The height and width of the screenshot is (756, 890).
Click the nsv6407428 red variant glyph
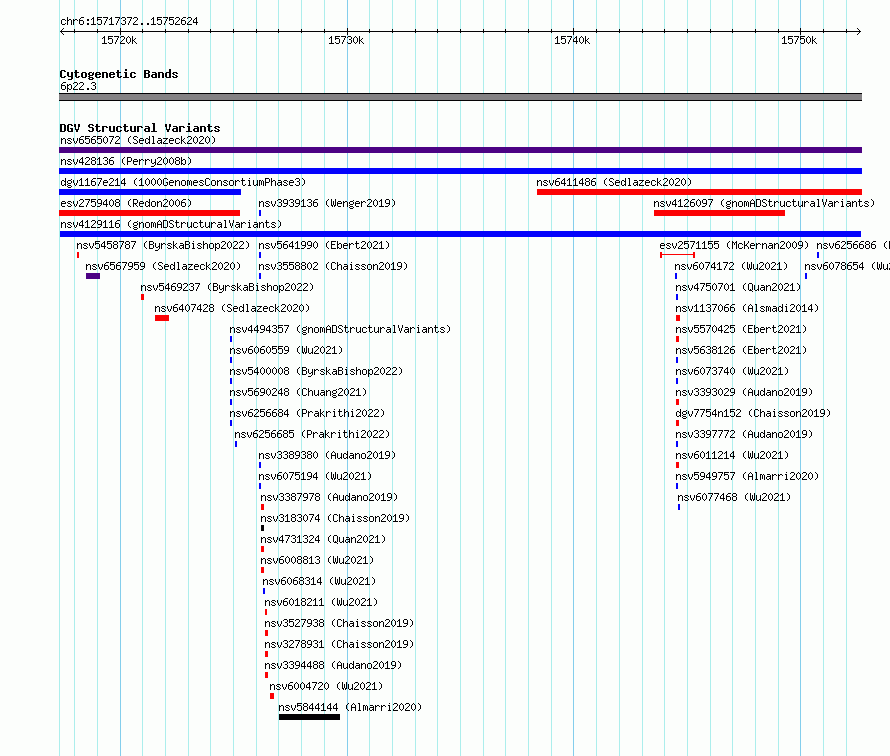(x=162, y=318)
